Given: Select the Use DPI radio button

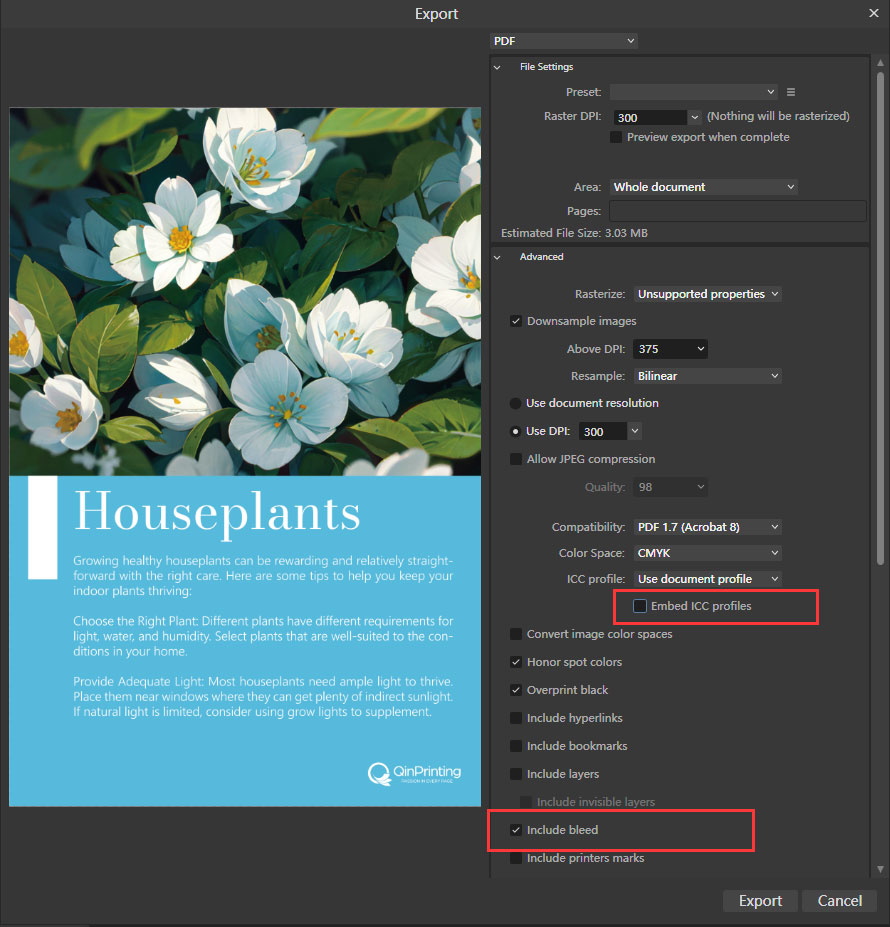Looking at the screenshot, I should [515, 432].
